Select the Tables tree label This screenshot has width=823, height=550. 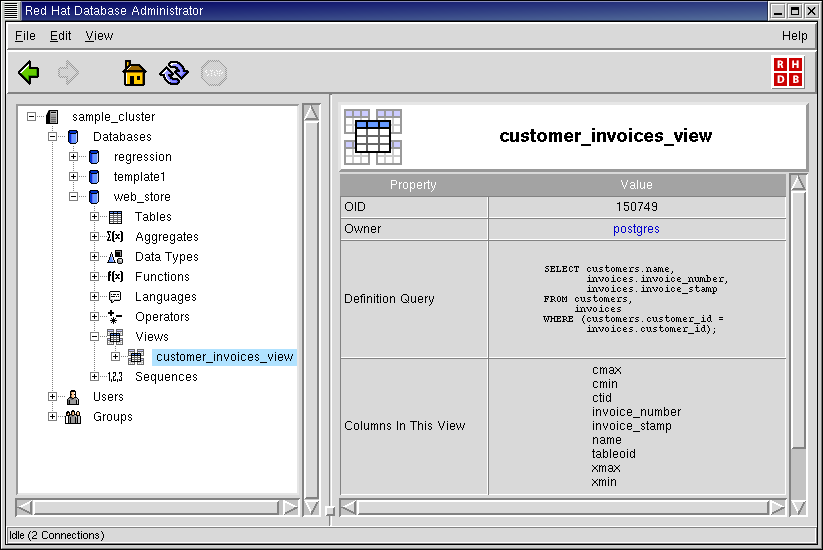[153, 217]
